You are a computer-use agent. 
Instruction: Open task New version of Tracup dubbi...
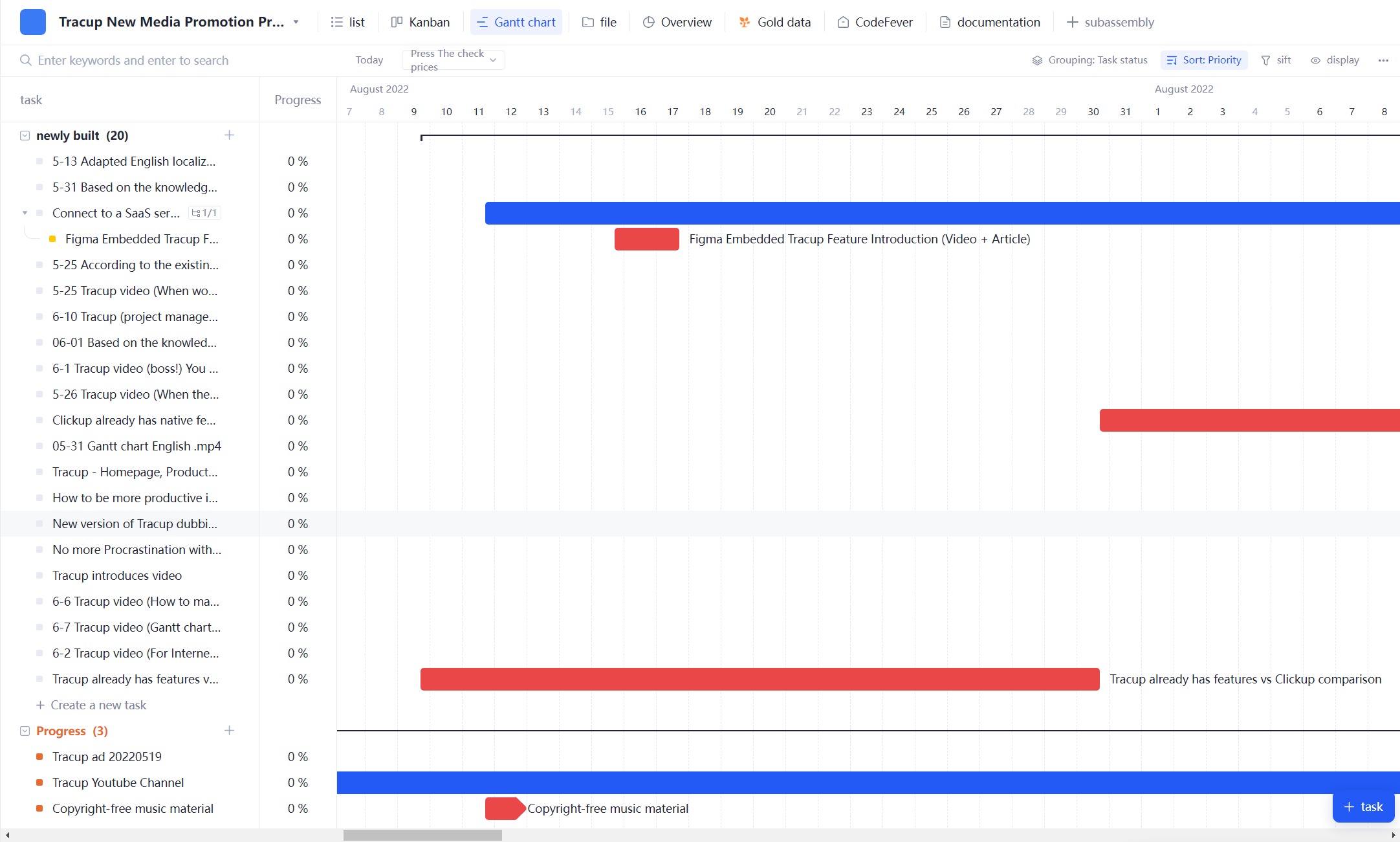135,524
